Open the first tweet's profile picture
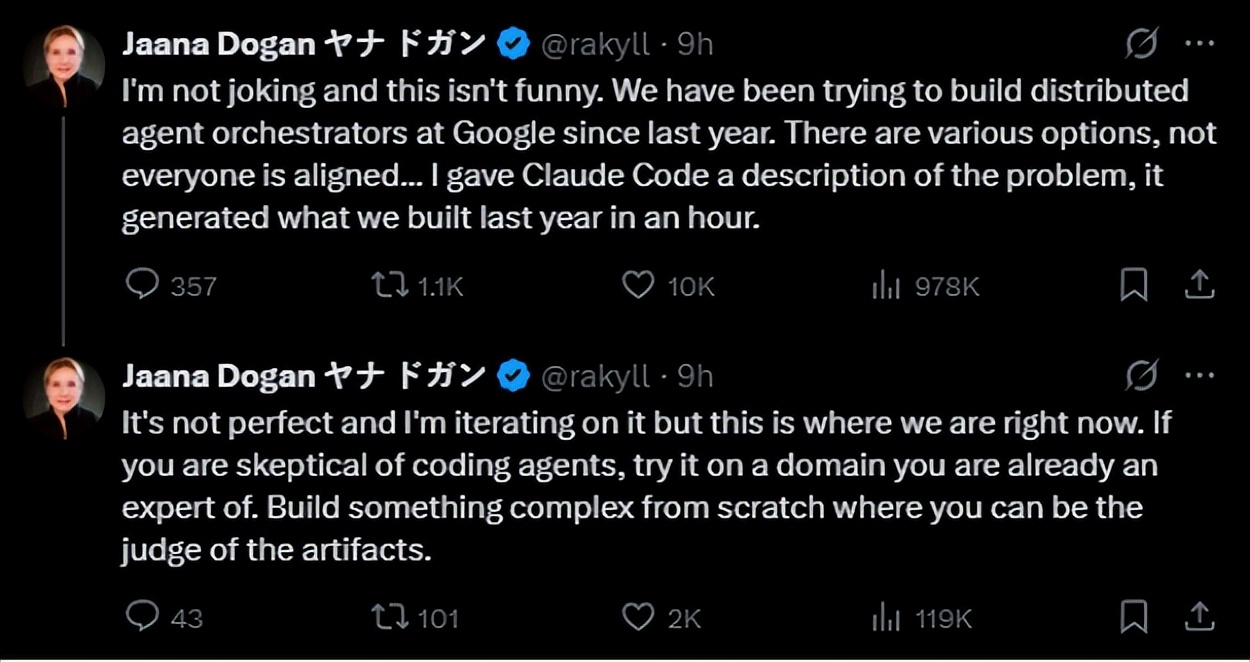Screen dimensions: 1250x662 64,63
